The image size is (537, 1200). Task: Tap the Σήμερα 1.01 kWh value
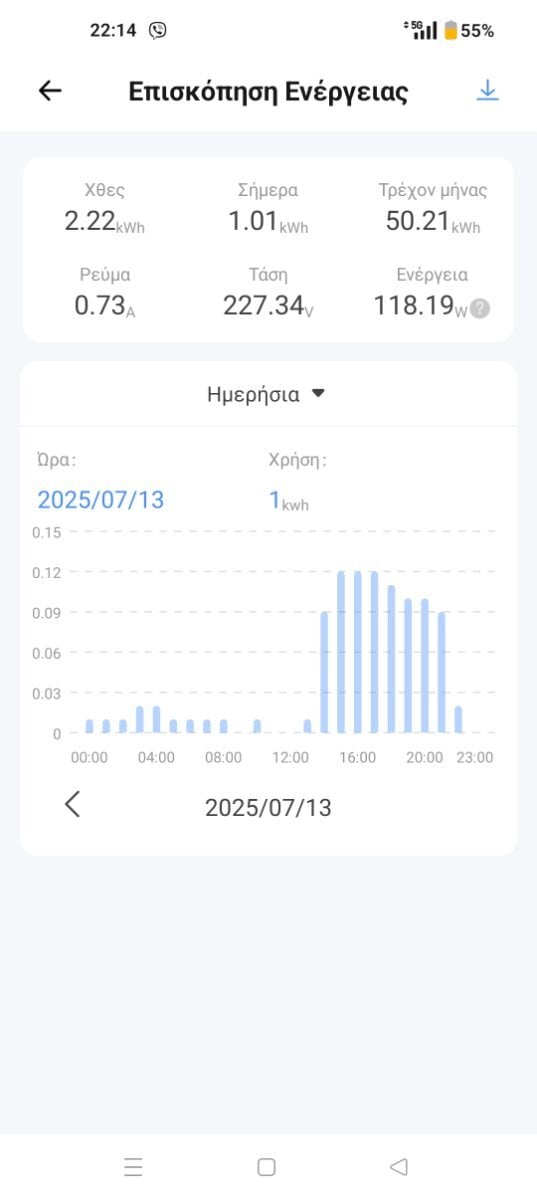(x=268, y=222)
